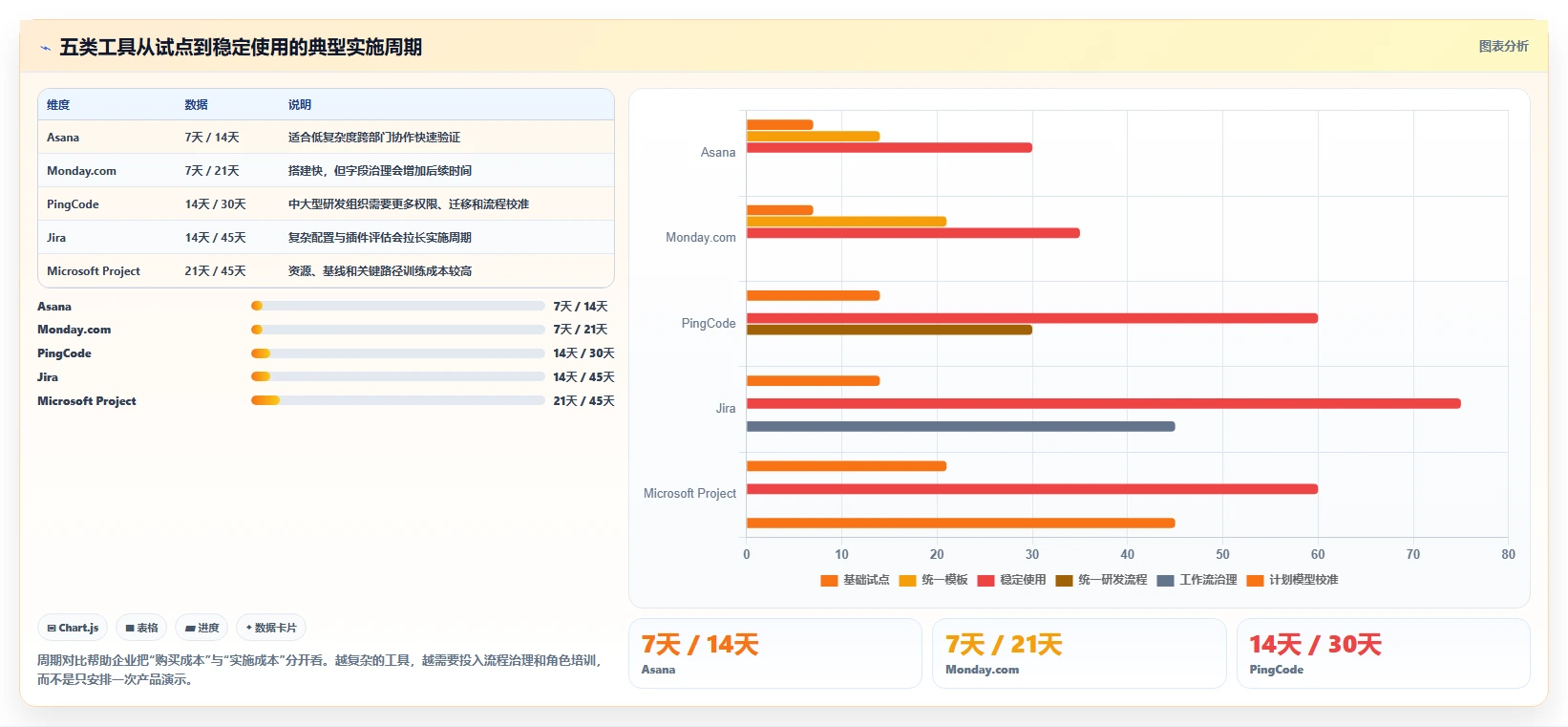
Task: Click the 表格 tag chip
Action: [x=141, y=628]
